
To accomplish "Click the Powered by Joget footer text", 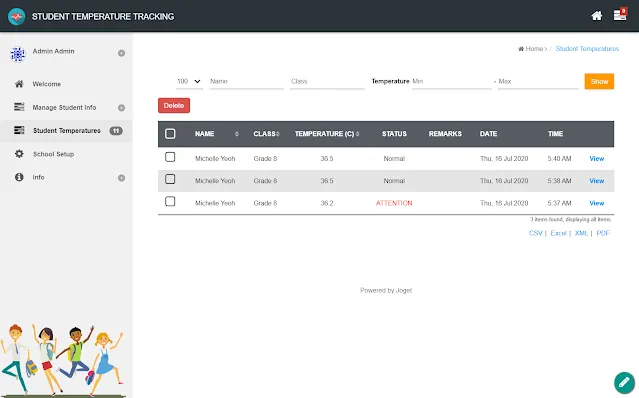I will [x=386, y=290].
